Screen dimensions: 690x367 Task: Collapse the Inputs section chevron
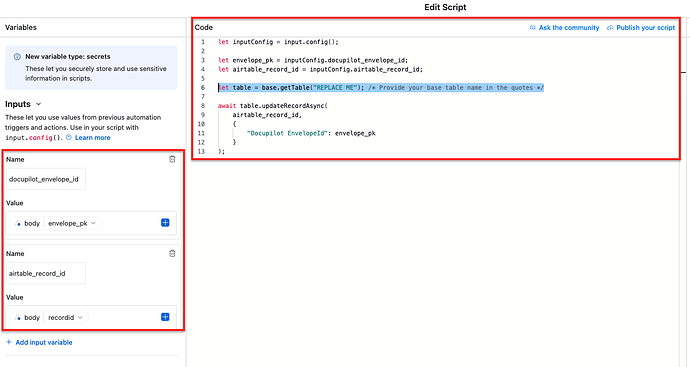coord(38,104)
